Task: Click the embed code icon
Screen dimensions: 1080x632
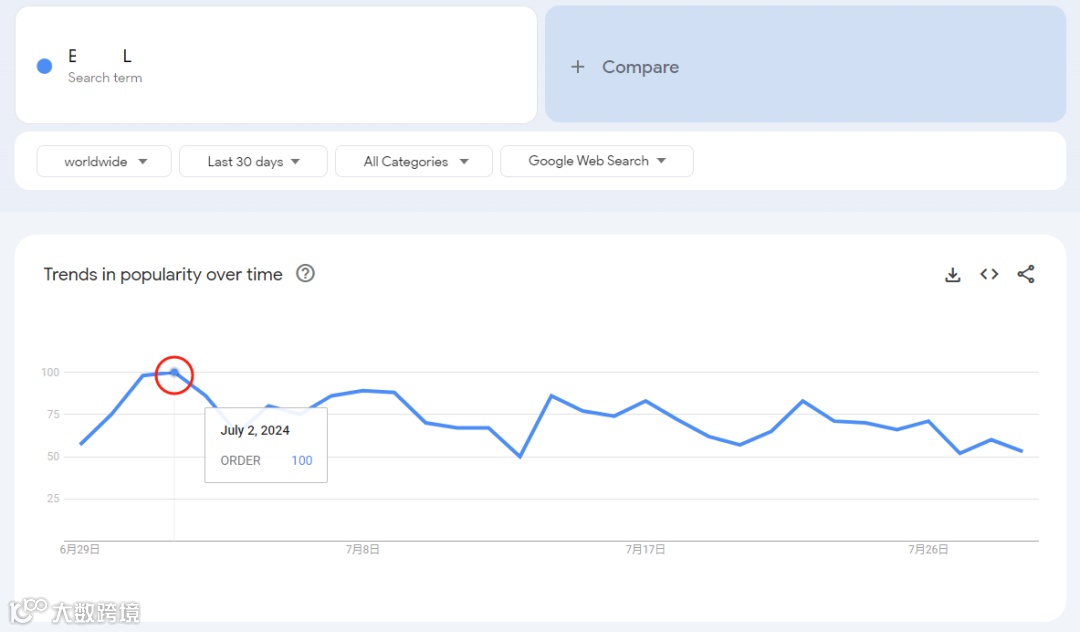Action: (989, 275)
